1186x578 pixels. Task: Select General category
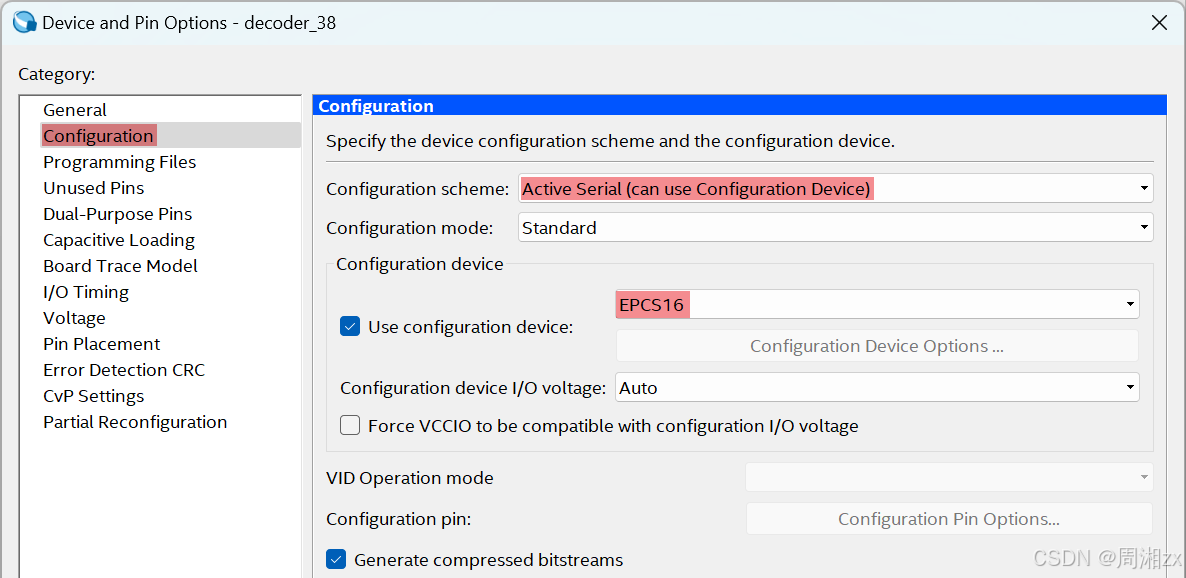[x=75, y=110]
